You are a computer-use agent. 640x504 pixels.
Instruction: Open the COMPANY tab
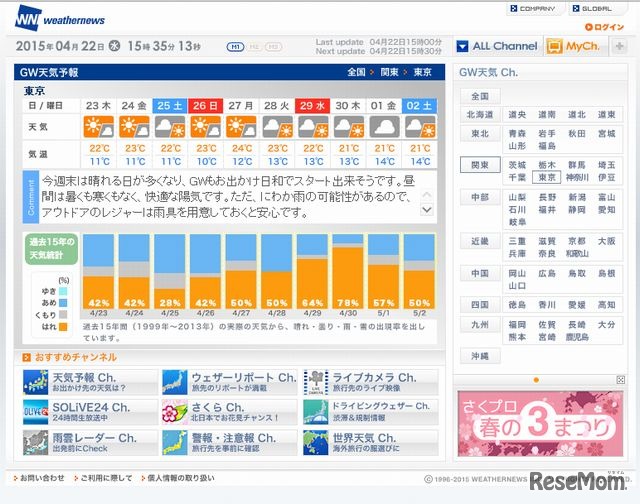pos(534,9)
